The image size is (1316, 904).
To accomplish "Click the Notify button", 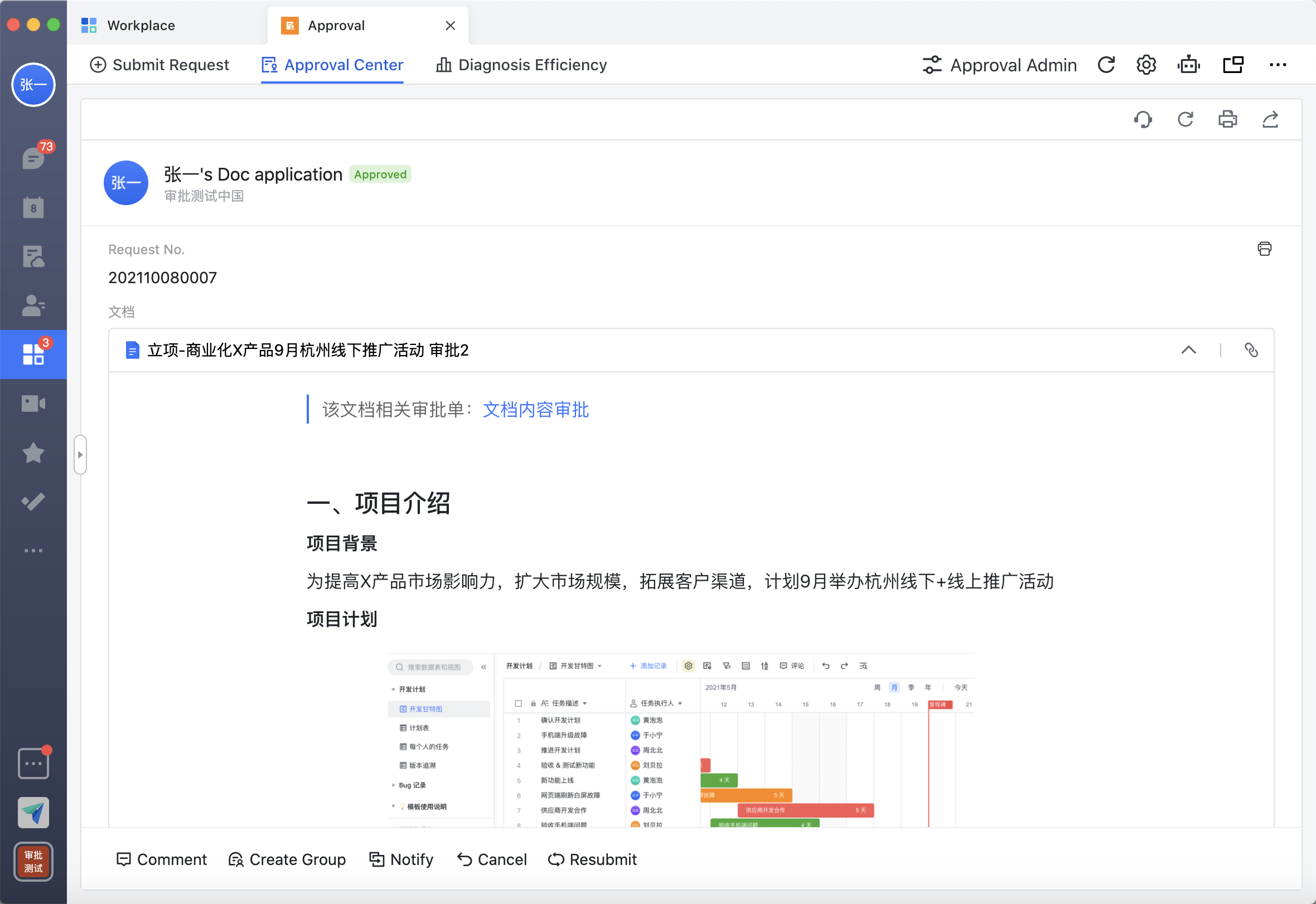I will [x=401, y=859].
